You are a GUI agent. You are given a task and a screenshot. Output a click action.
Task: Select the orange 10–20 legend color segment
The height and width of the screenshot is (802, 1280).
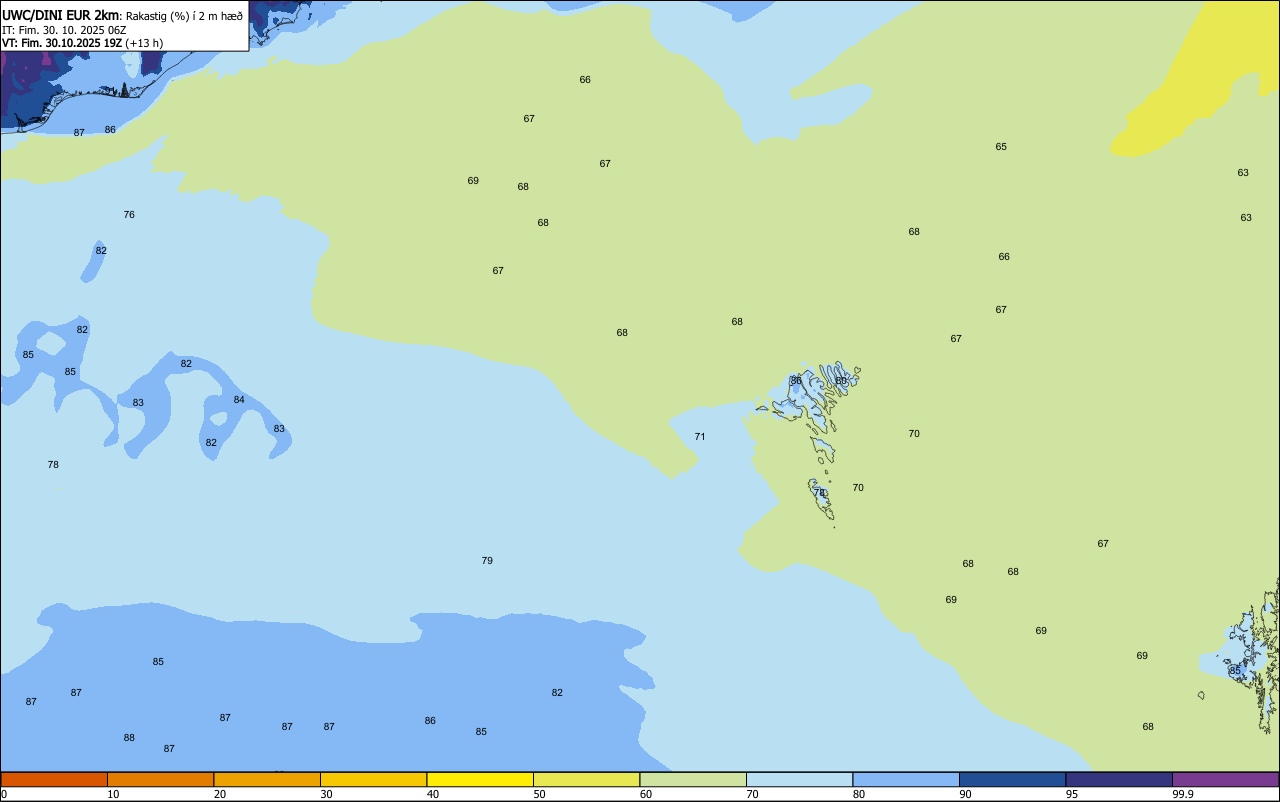pos(160,779)
